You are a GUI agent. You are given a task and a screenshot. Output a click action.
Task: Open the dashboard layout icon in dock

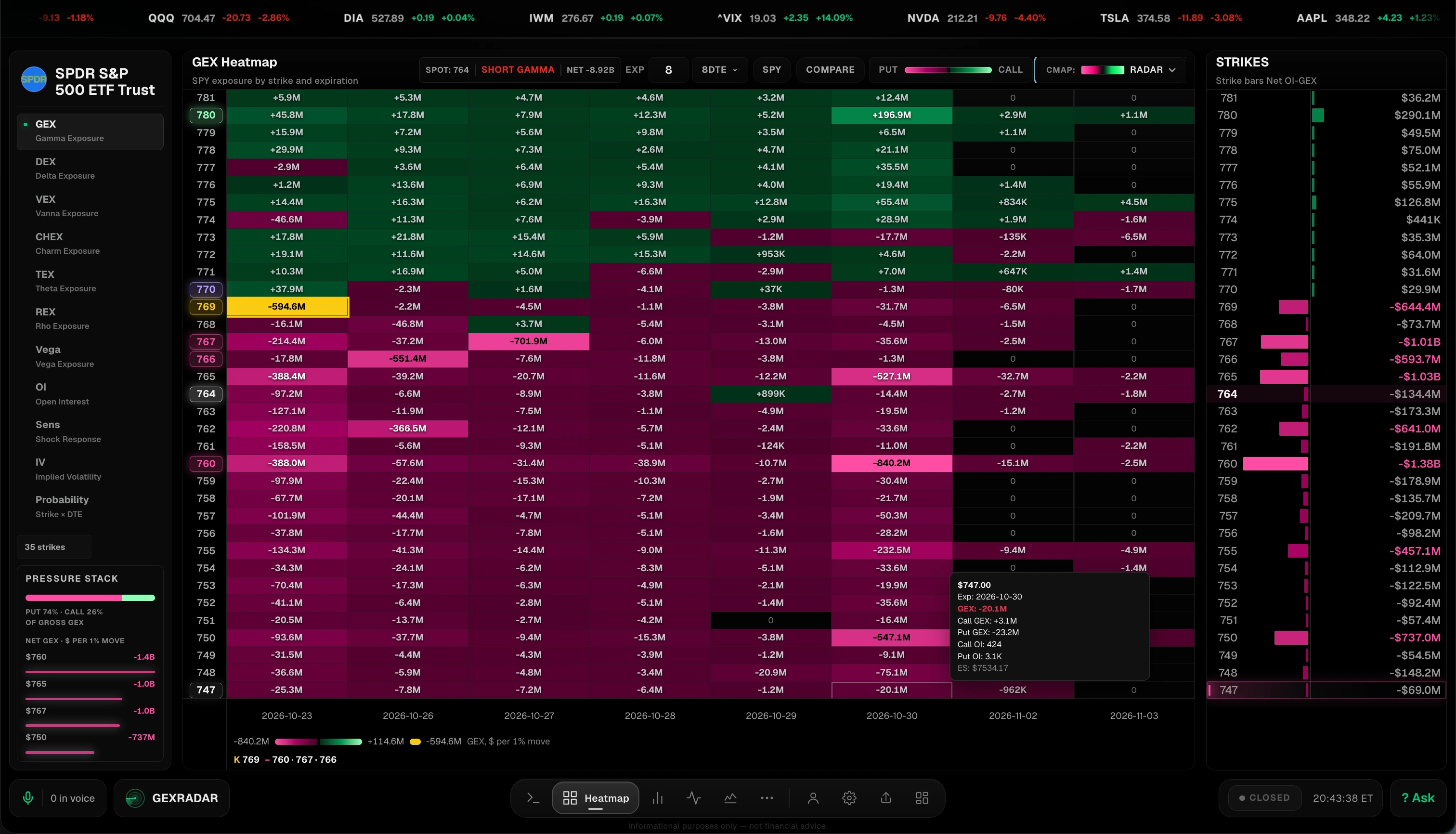tap(922, 798)
